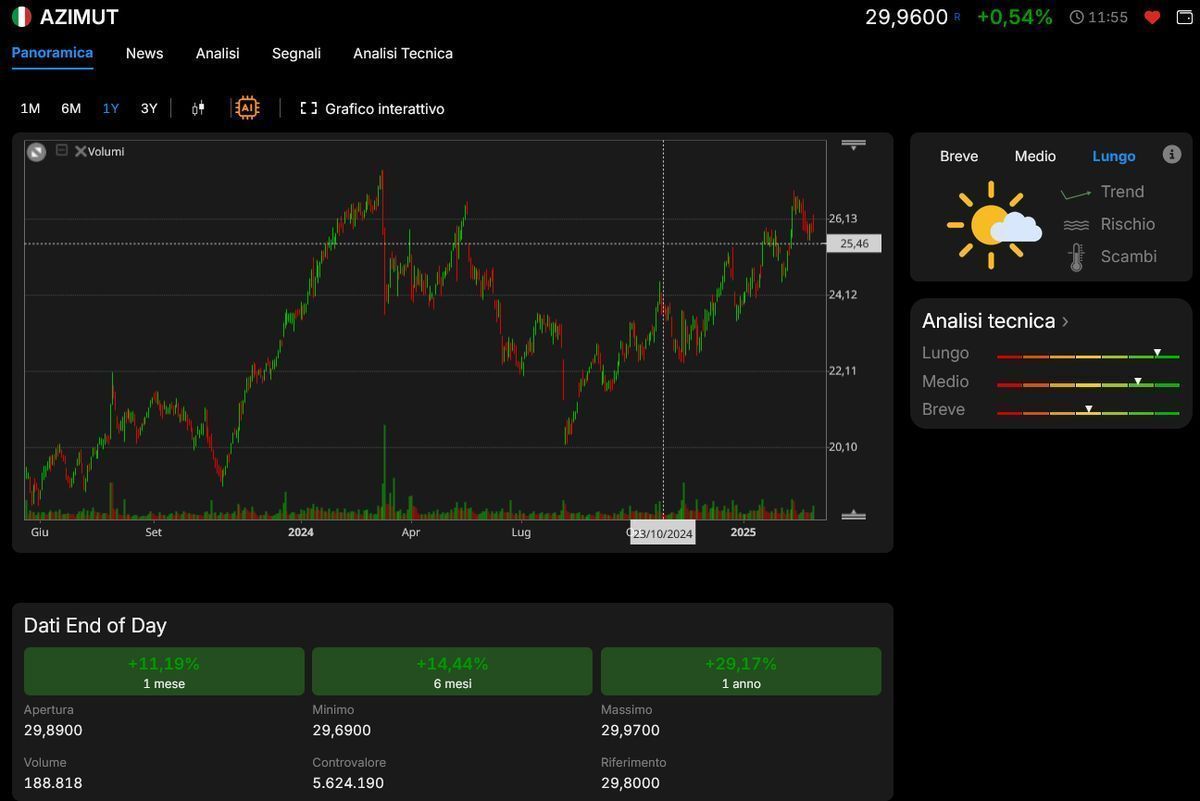Open Grafico interattivo

click(384, 108)
